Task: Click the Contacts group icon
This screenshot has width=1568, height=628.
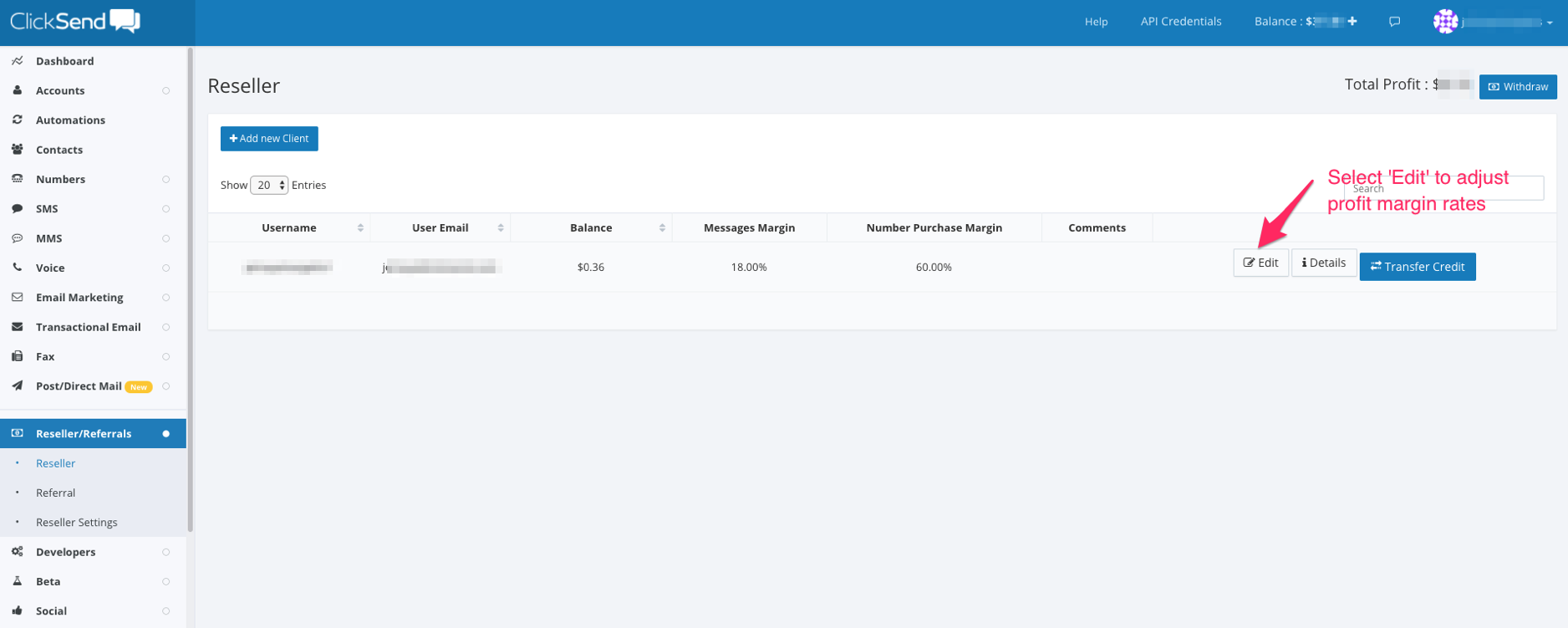Action: (18, 150)
